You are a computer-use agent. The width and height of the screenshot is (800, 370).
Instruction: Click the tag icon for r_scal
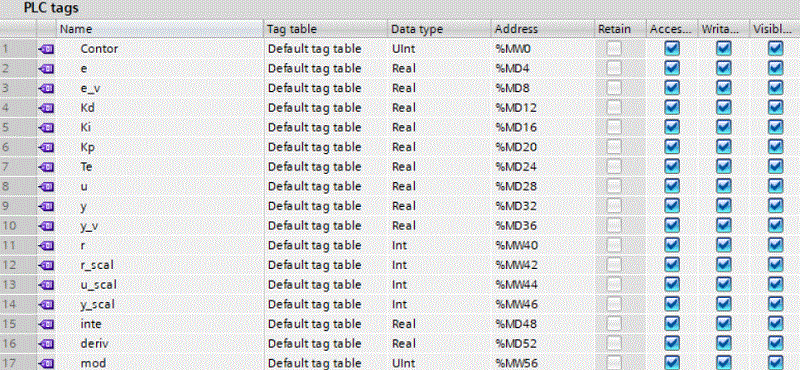(46, 265)
